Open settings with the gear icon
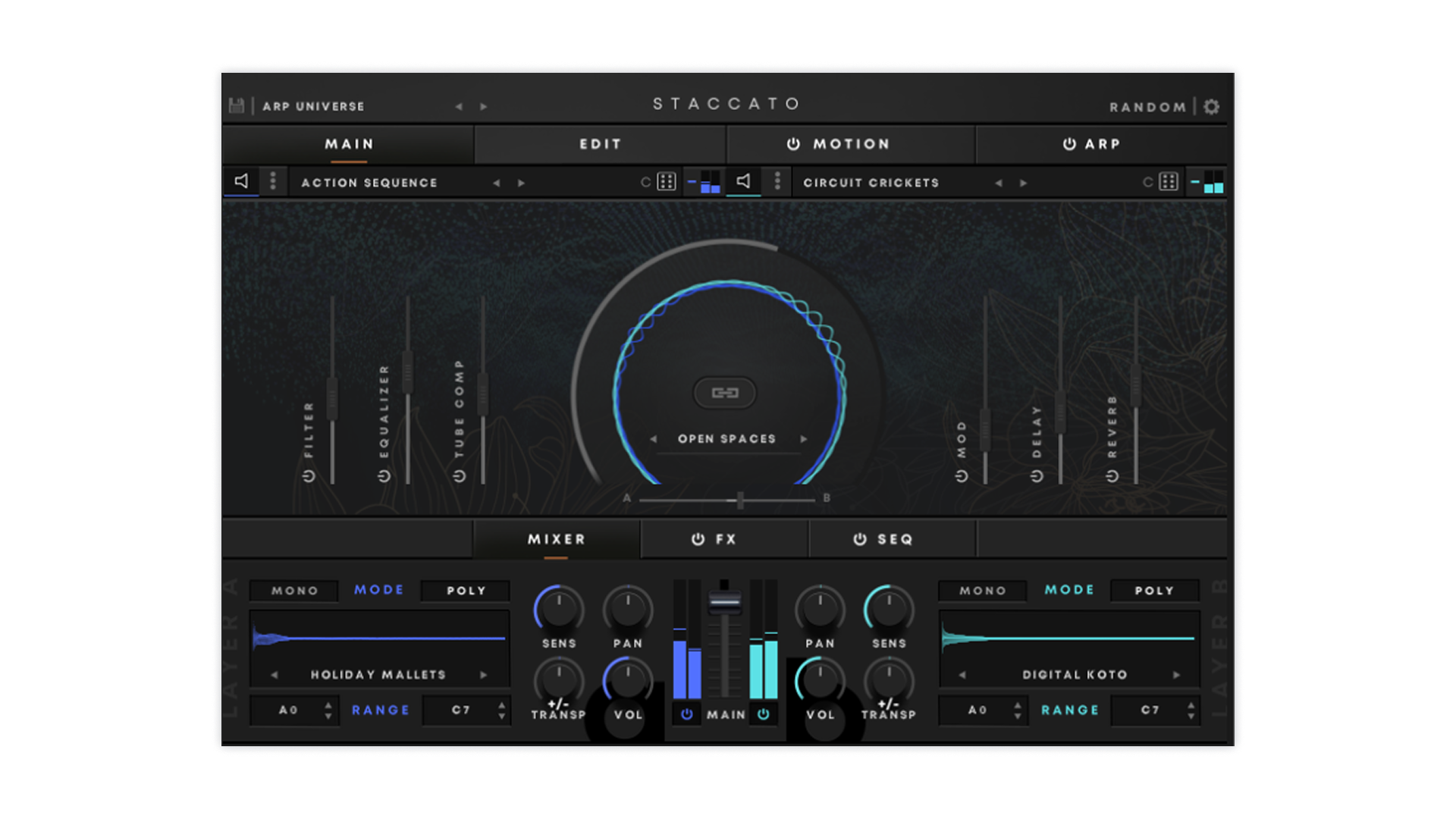This screenshot has width=1456, height=819. [1212, 107]
